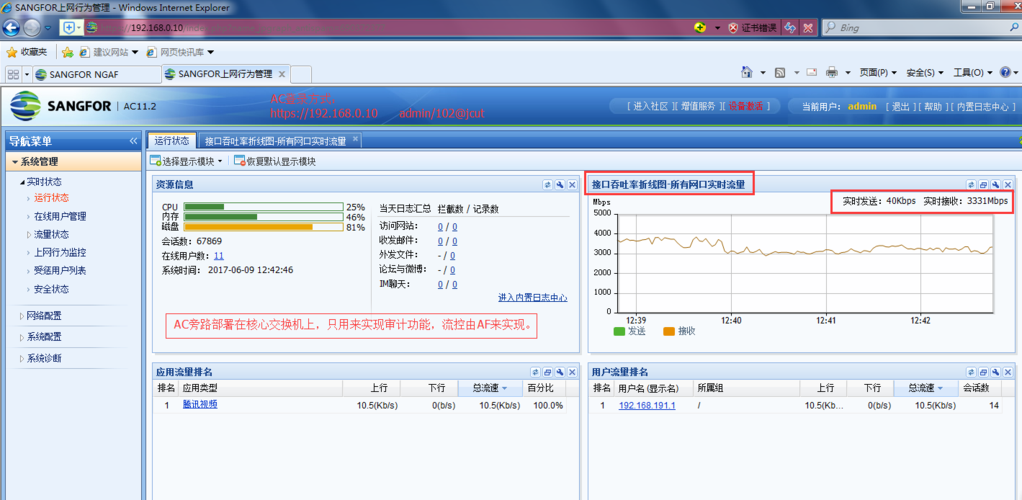Open the 腾讯视频 application link

click(200, 405)
